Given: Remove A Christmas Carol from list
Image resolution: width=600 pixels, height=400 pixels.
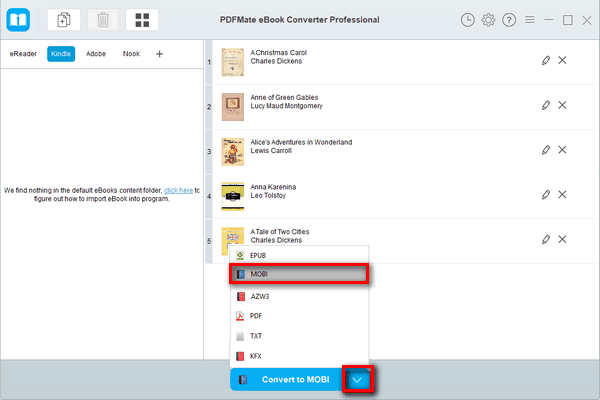Looking at the screenshot, I should pos(562,60).
